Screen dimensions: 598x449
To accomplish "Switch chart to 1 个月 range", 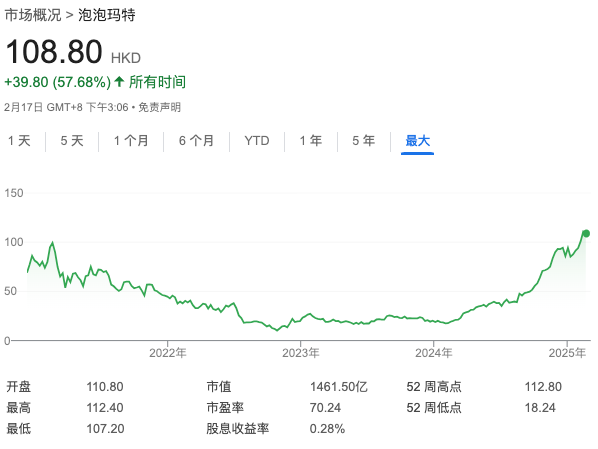I will tap(131, 141).
